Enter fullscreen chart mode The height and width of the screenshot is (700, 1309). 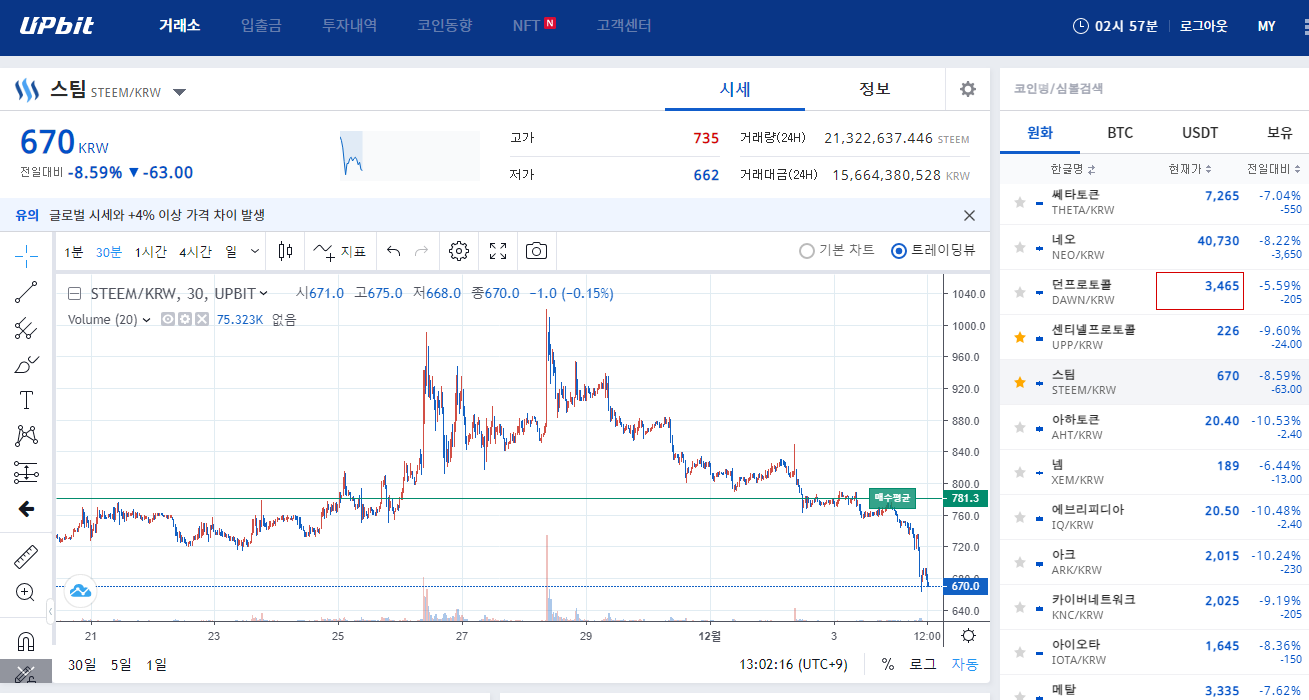point(498,251)
